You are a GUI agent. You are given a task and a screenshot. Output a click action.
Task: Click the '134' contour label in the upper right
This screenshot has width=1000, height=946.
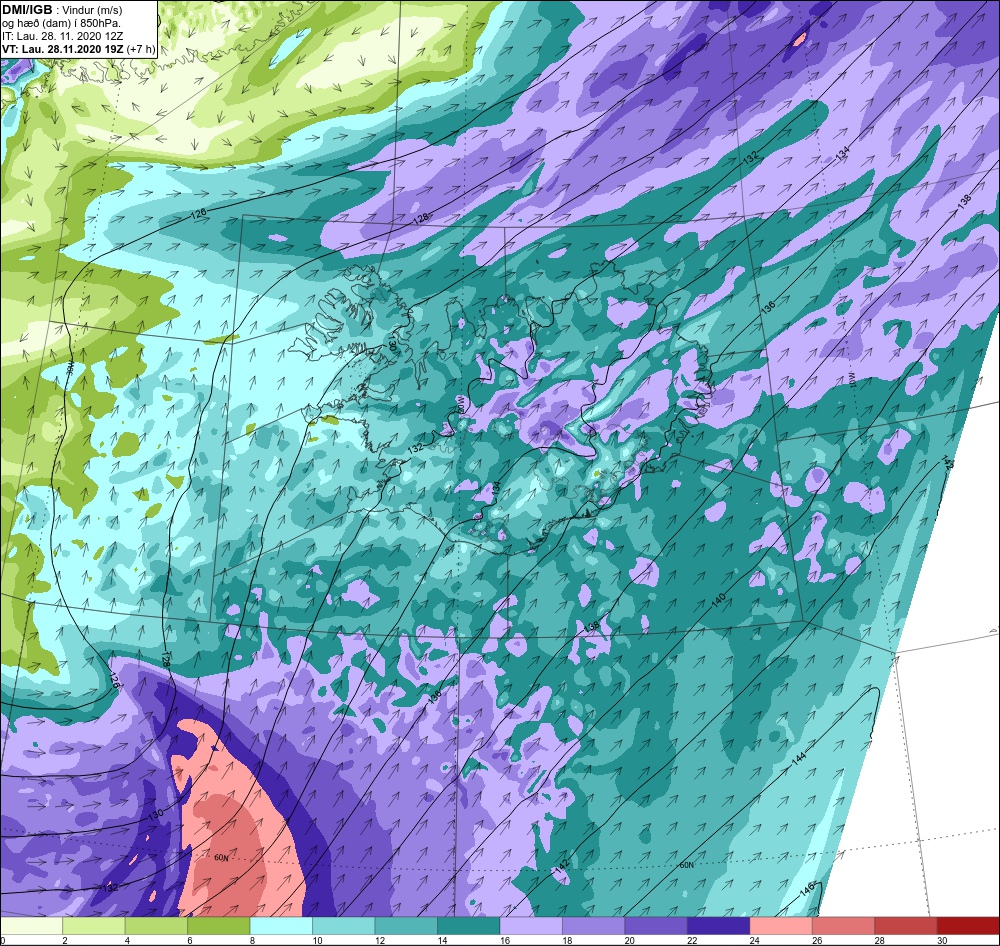click(843, 152)
